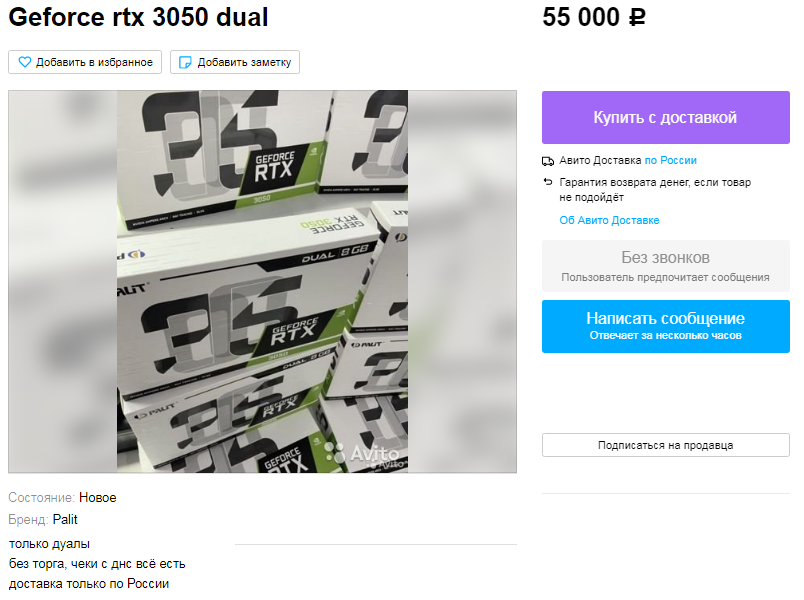Click the listing title Geforce rtx 3050 dual
The height and width of the screenshot is (600, 804).
pyautogui.click(x=138, y=17)
